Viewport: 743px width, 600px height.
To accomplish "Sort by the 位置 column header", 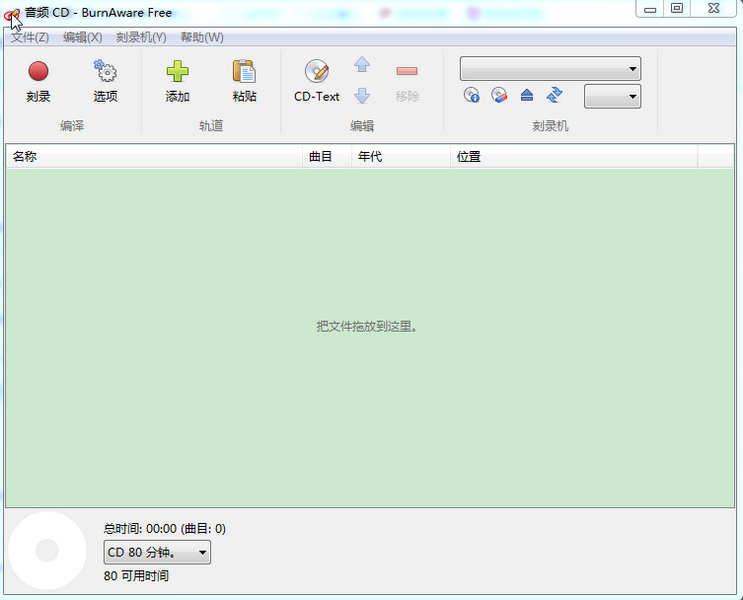I will pyautogui.click(x=574, y=156).
